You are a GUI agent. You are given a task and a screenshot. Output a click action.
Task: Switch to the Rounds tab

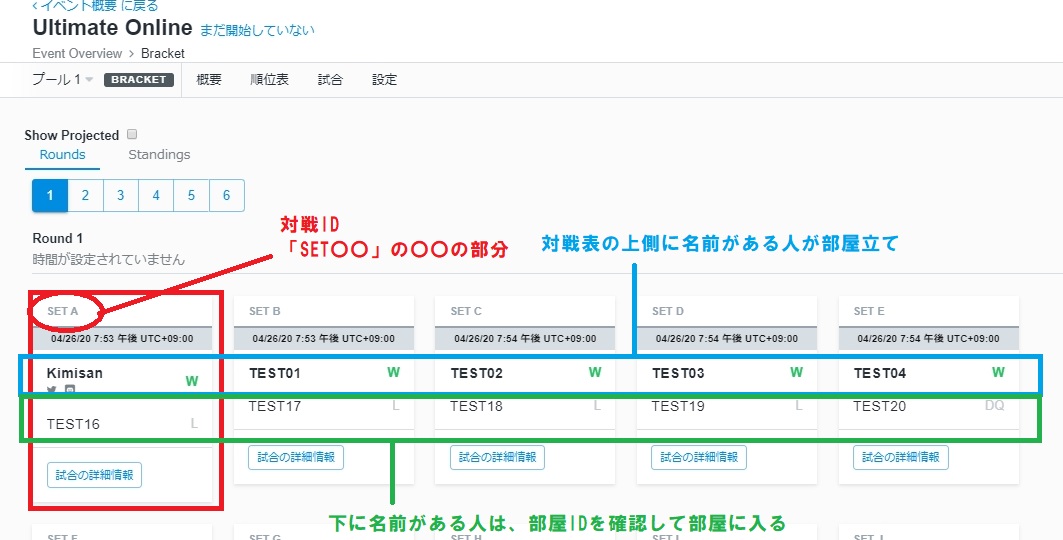coord(62,154)
